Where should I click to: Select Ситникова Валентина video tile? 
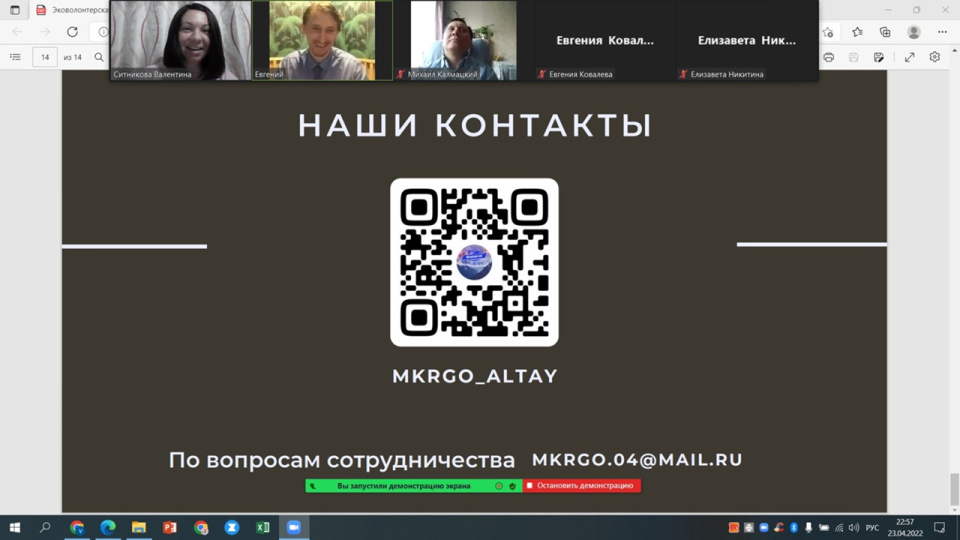(x=181, y=40)
